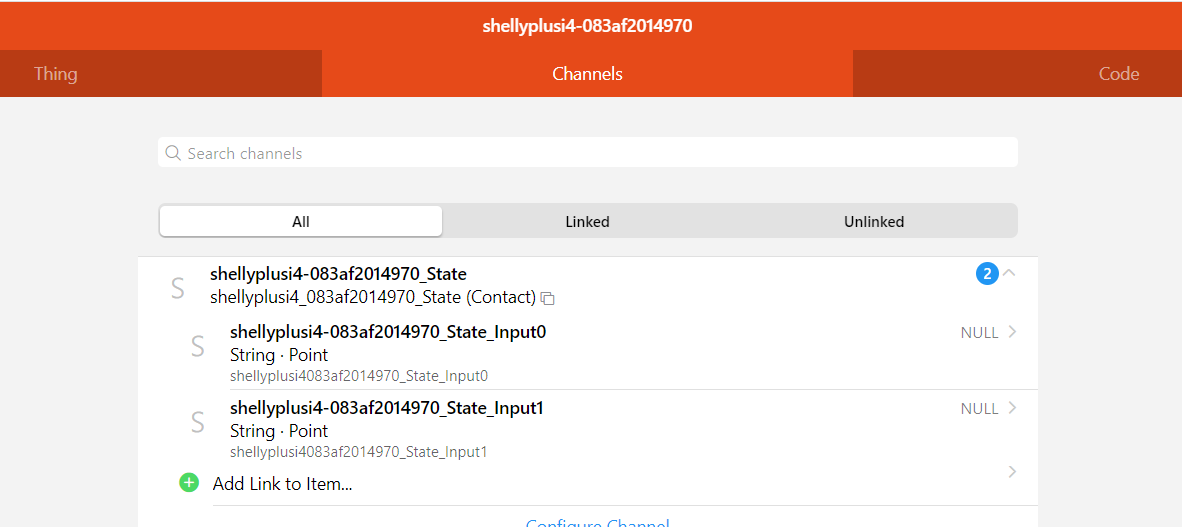Screen dimensions: 1182x527
Task: Click the State_Input0 item S icon
Action: 198,346
